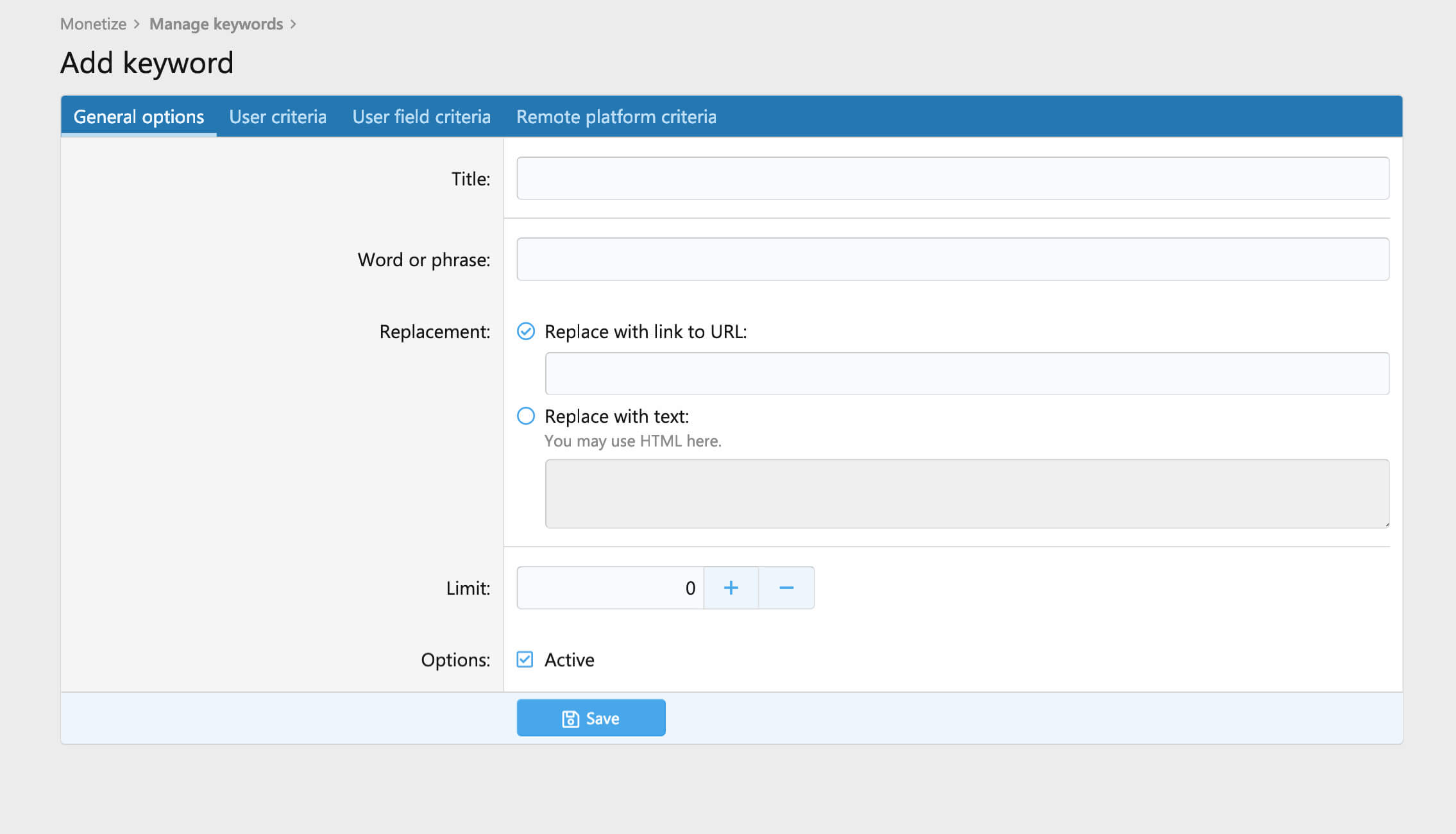Screen dimensions: 1456x834
Task: Open the Remote platform criteria tab
Action: tap(616, 117)
